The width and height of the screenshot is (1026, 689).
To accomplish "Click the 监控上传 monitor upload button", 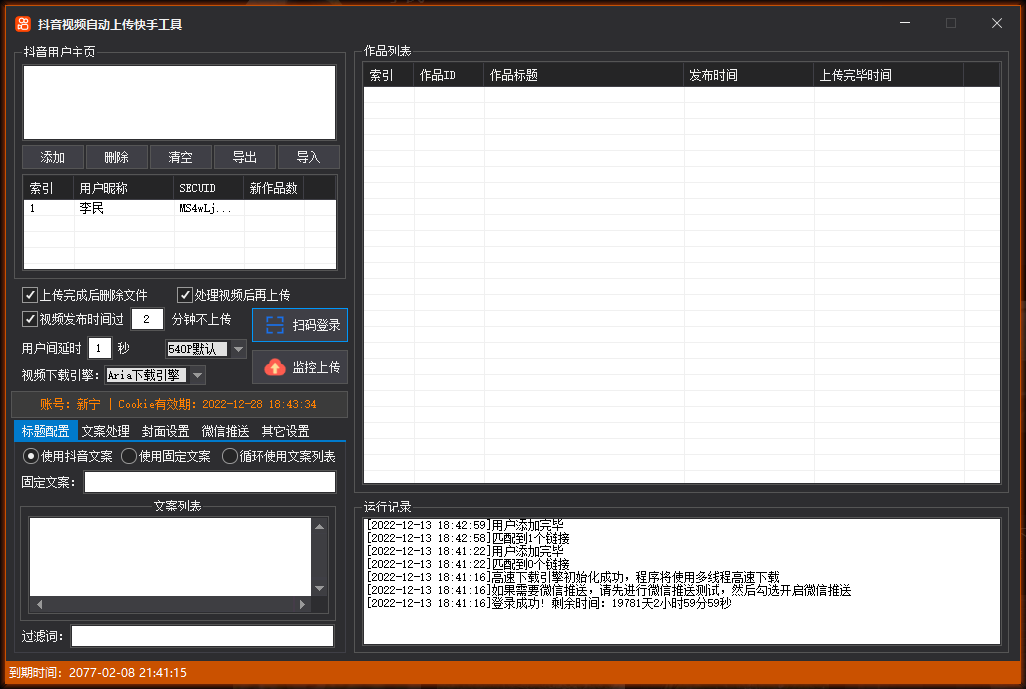I will (300, 367).
